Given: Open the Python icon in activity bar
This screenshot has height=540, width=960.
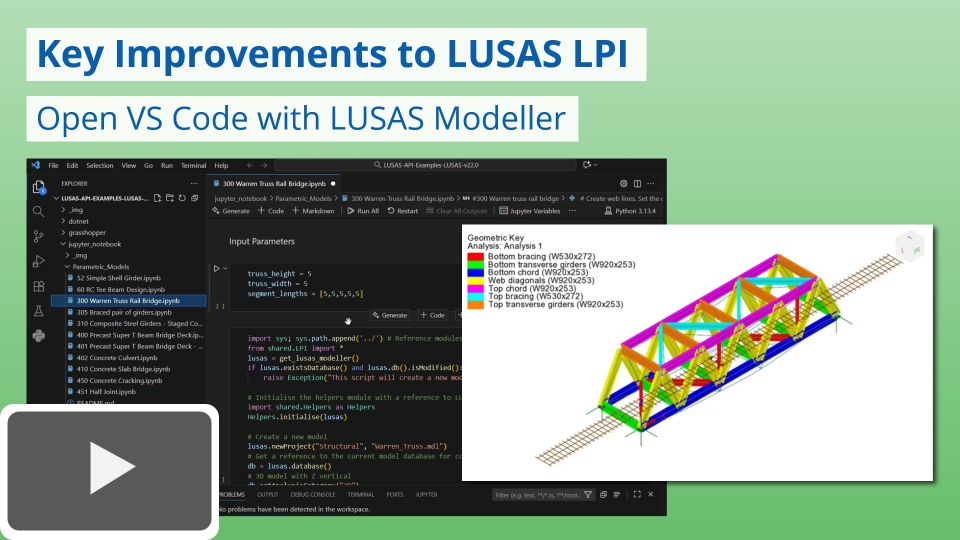Looking at the screenshot, I should coord(38,336).
